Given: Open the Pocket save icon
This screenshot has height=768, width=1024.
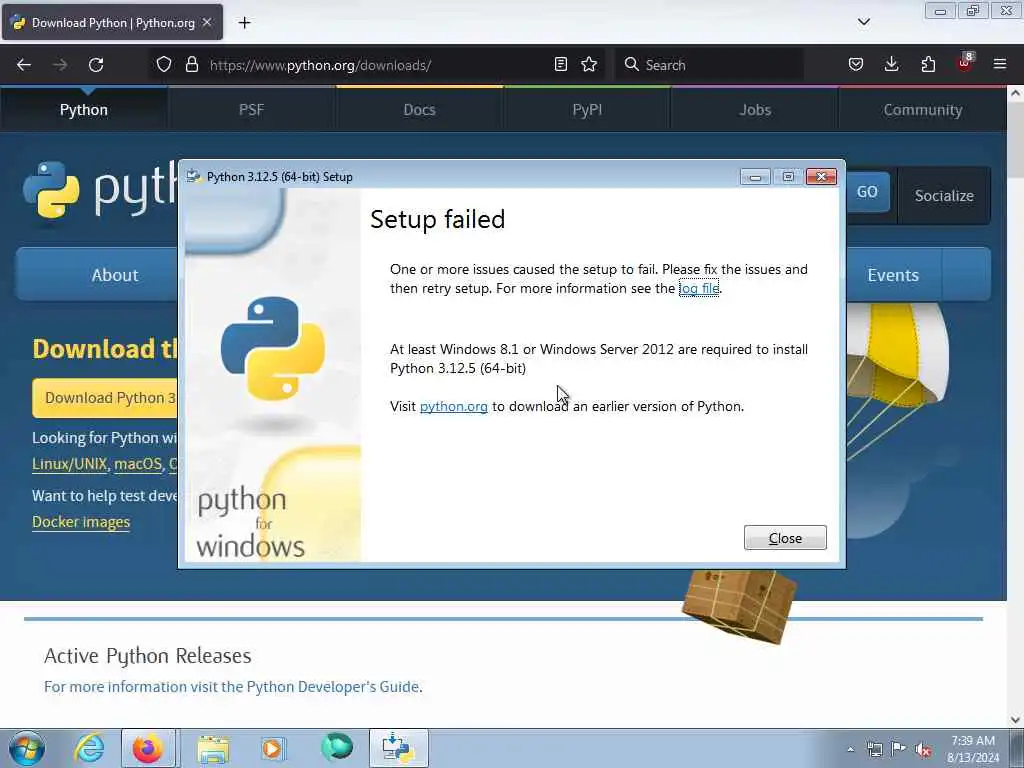Looking at the screenshot, I should (x=856, y=64).
